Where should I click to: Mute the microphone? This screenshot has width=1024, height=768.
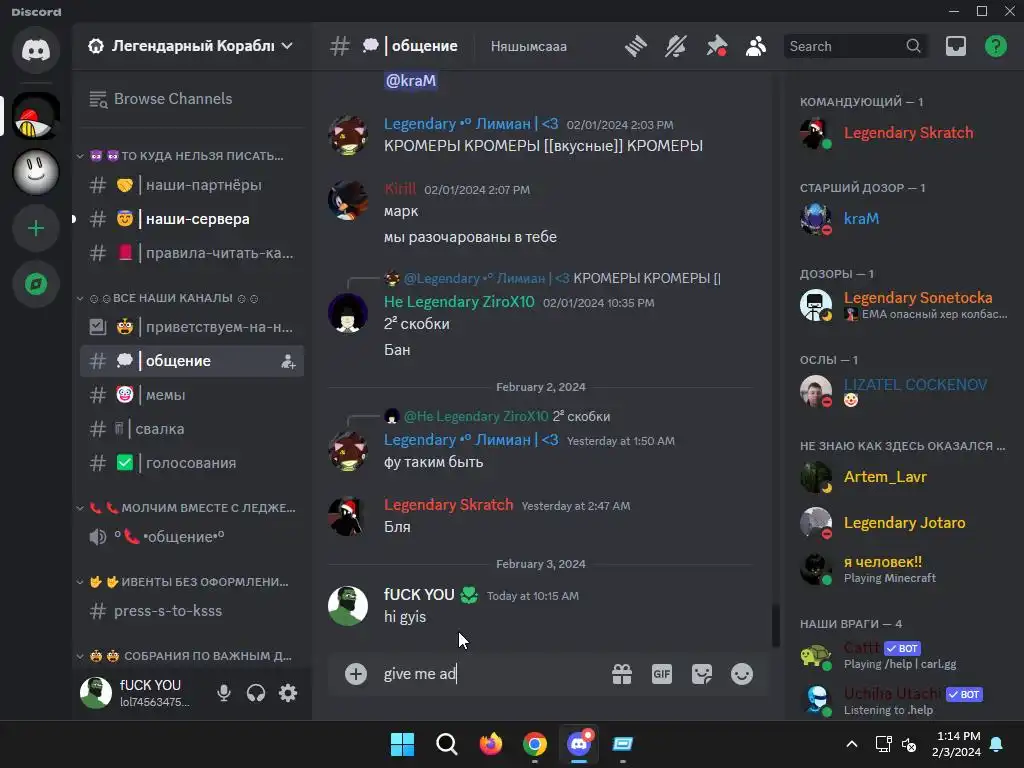pos(223,692)
